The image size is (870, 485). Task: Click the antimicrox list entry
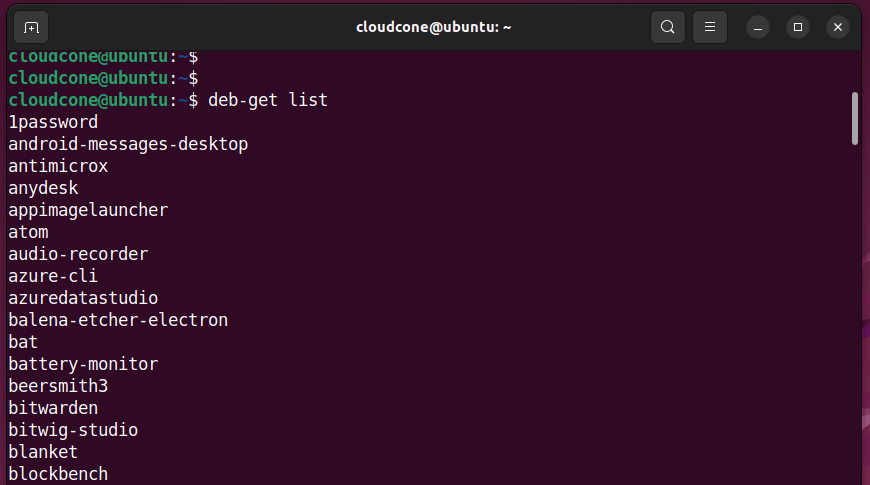pos(58,166)
